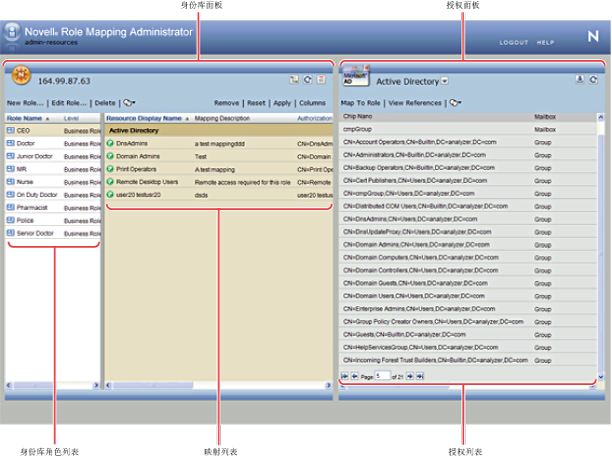Select the Chip Nano mailbox row
The width and height of the screenshot is (612, 457).
pos(468,116)
